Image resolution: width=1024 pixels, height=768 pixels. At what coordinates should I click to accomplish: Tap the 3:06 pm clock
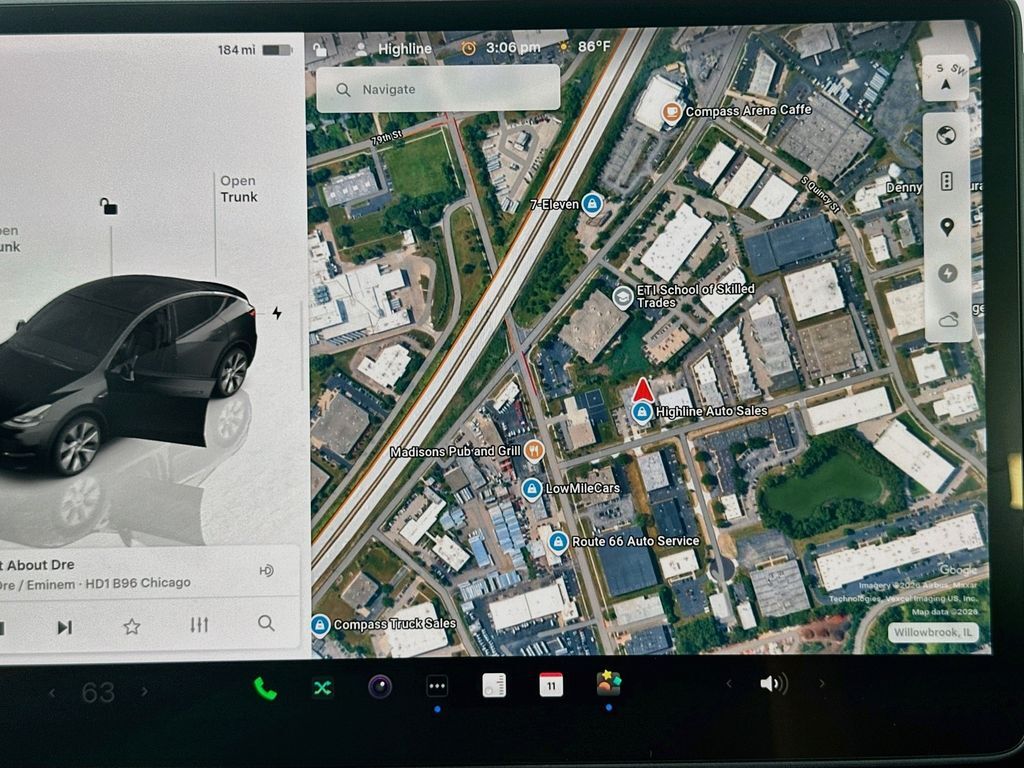coord(513,48)
